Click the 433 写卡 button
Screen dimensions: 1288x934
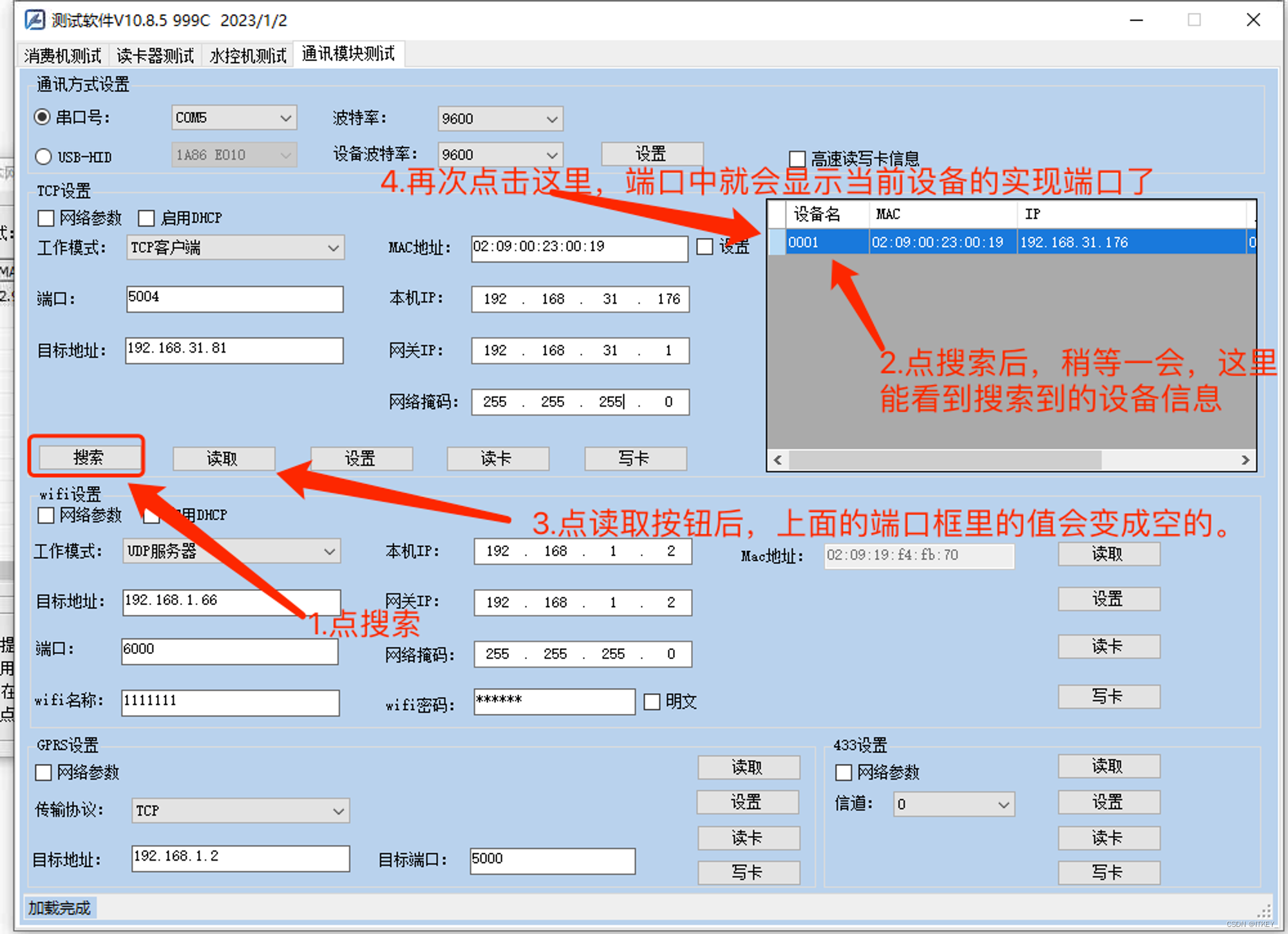coord(1109,873)
